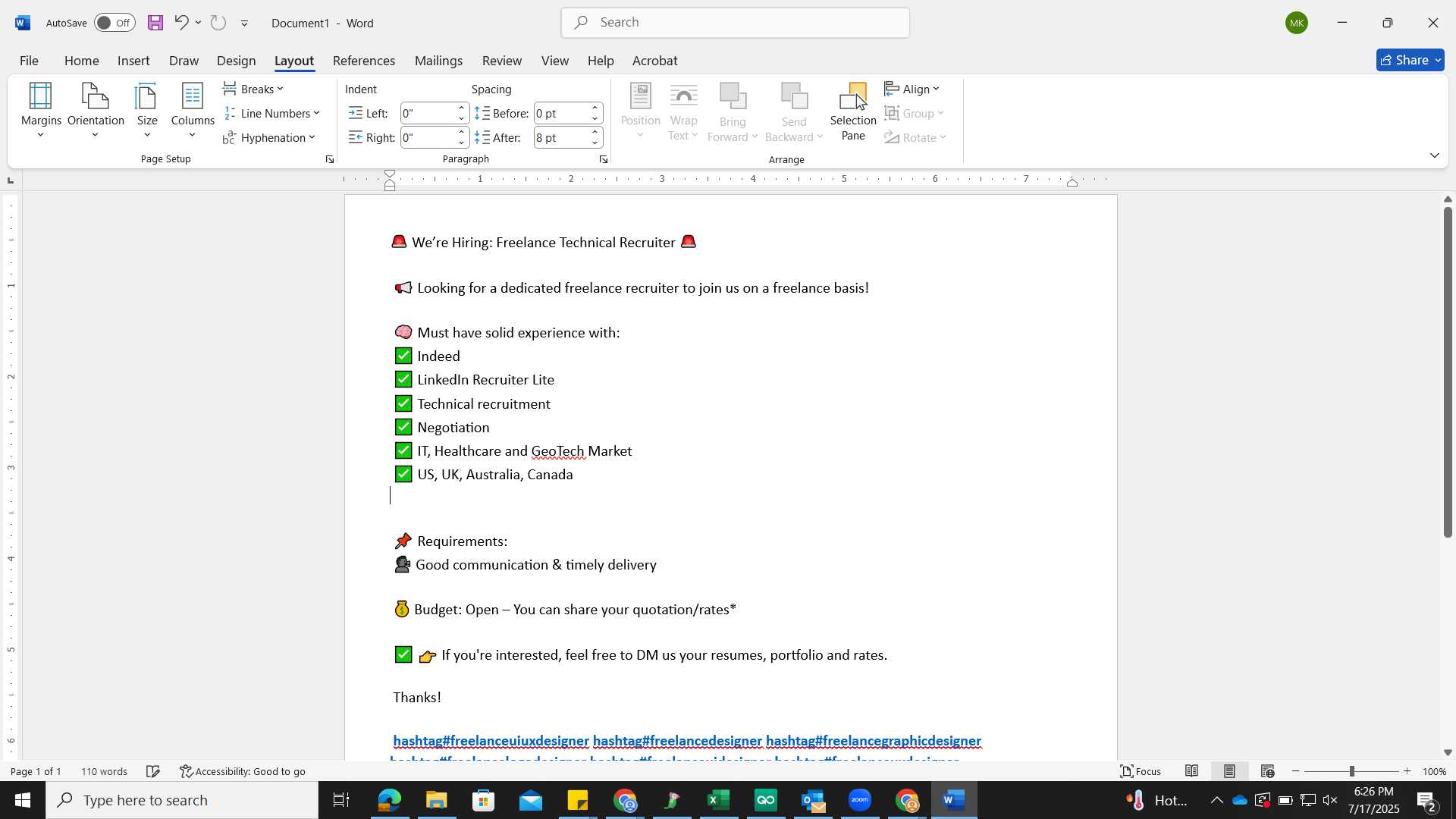Click the zoom in plus button

(1407, 772)
